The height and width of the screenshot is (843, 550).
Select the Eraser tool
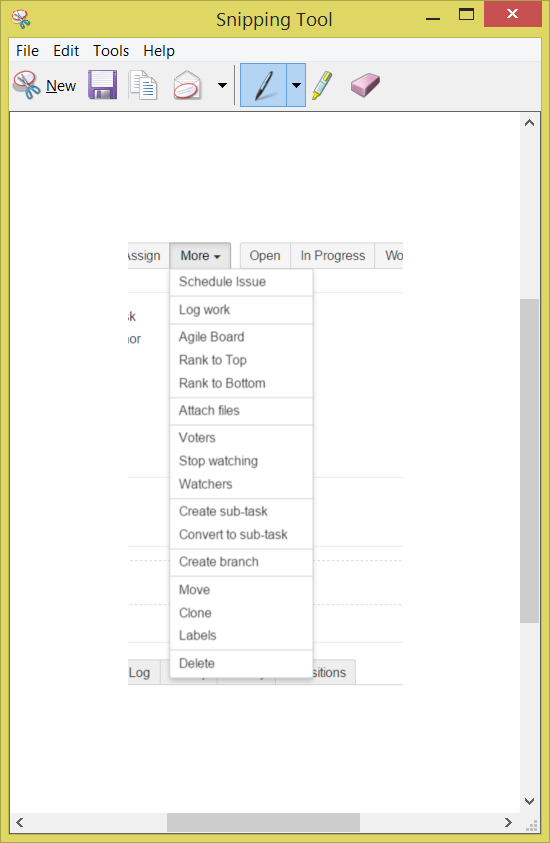[365, 85]
